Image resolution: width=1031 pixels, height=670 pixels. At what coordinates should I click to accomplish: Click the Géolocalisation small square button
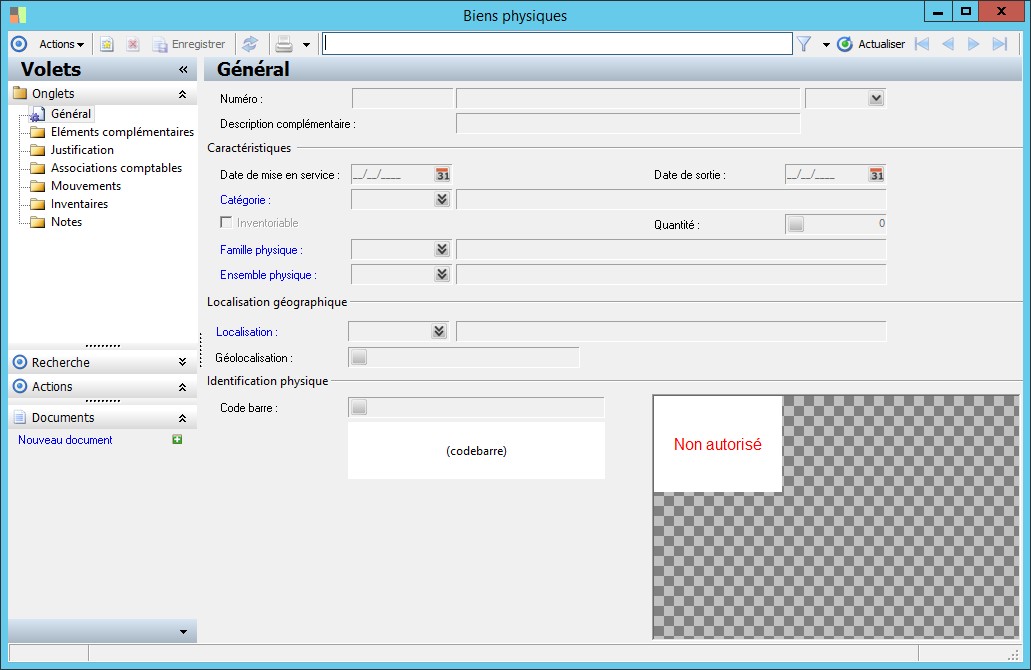[359, 357]
